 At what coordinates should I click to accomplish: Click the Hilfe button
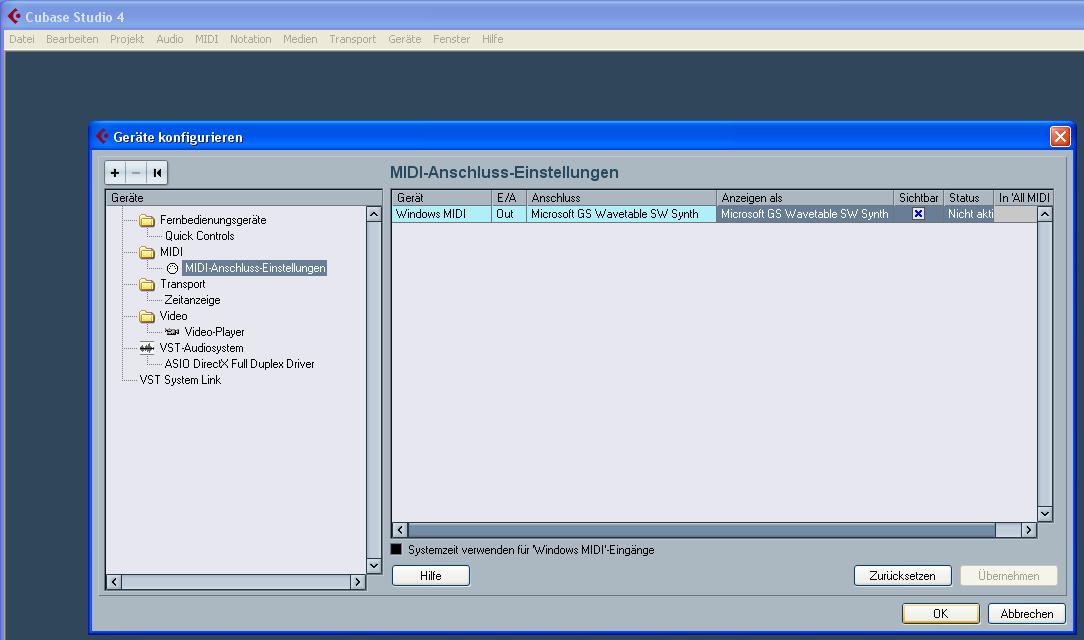click(431, 576)
